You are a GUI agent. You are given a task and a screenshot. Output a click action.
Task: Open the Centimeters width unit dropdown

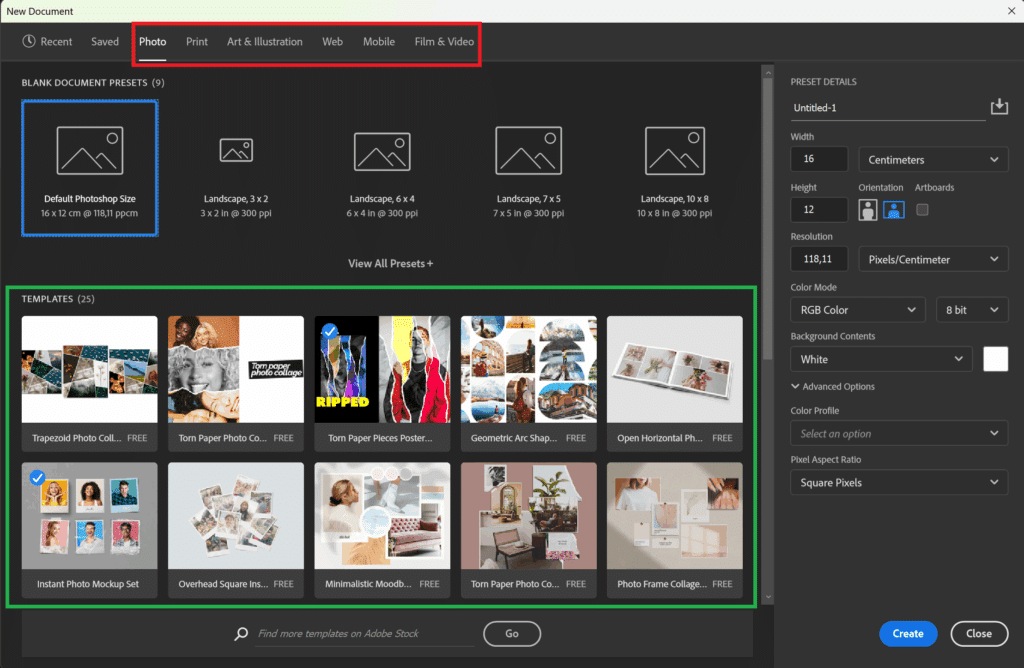pos(932,160)
